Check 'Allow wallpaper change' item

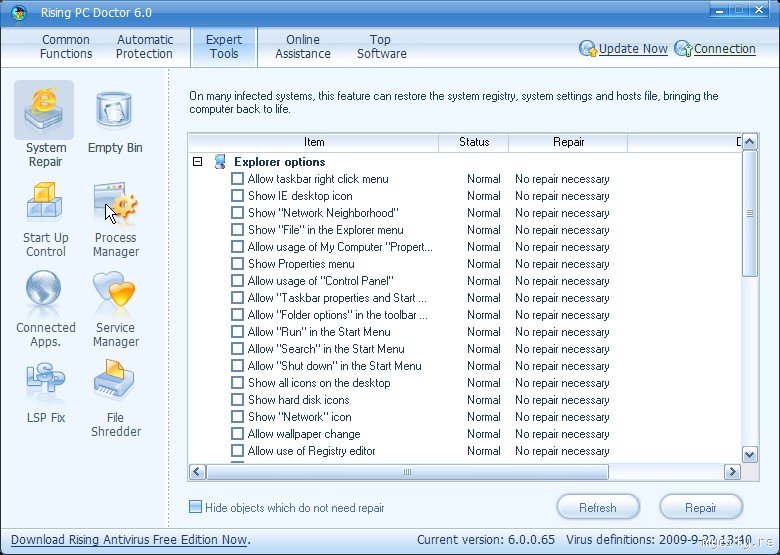[x=237, y=434]
